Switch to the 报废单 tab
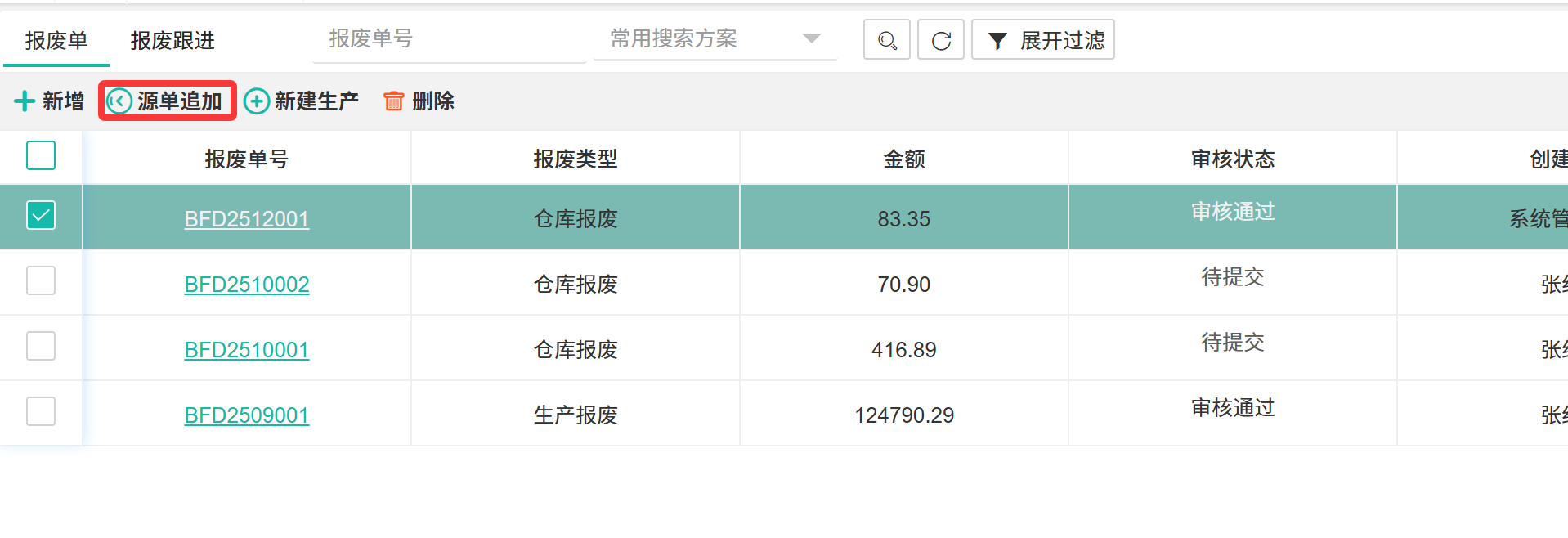 point(56,40)
